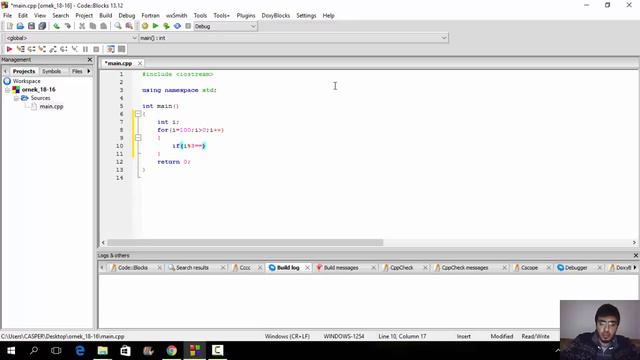
Task: Build and run the project
Action: tap(166, 26)
